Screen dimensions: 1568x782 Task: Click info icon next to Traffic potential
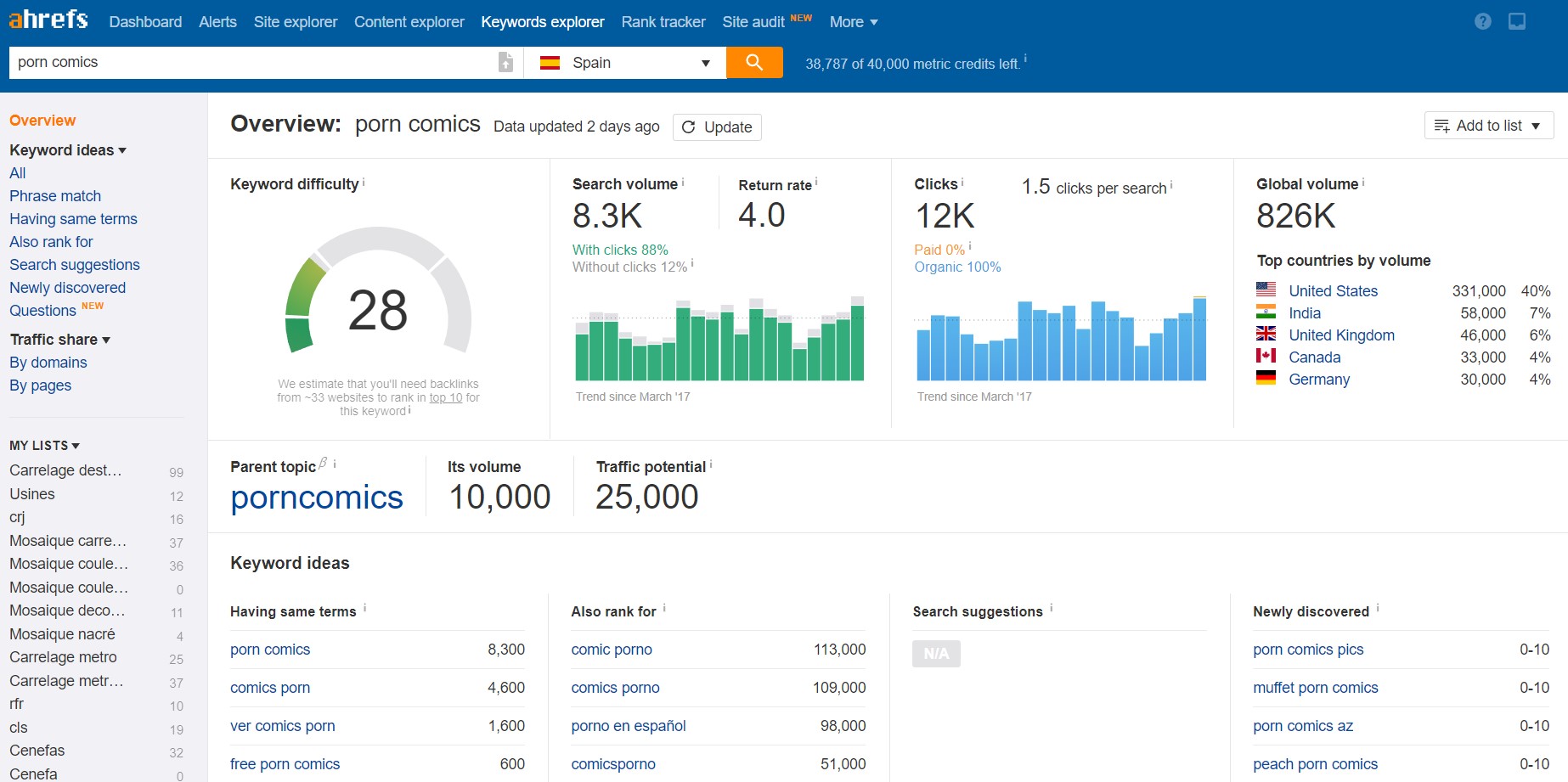(711, 464)
